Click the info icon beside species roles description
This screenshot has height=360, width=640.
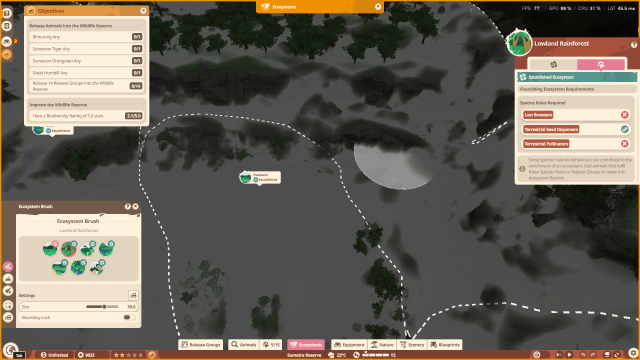tap(522, 169)
